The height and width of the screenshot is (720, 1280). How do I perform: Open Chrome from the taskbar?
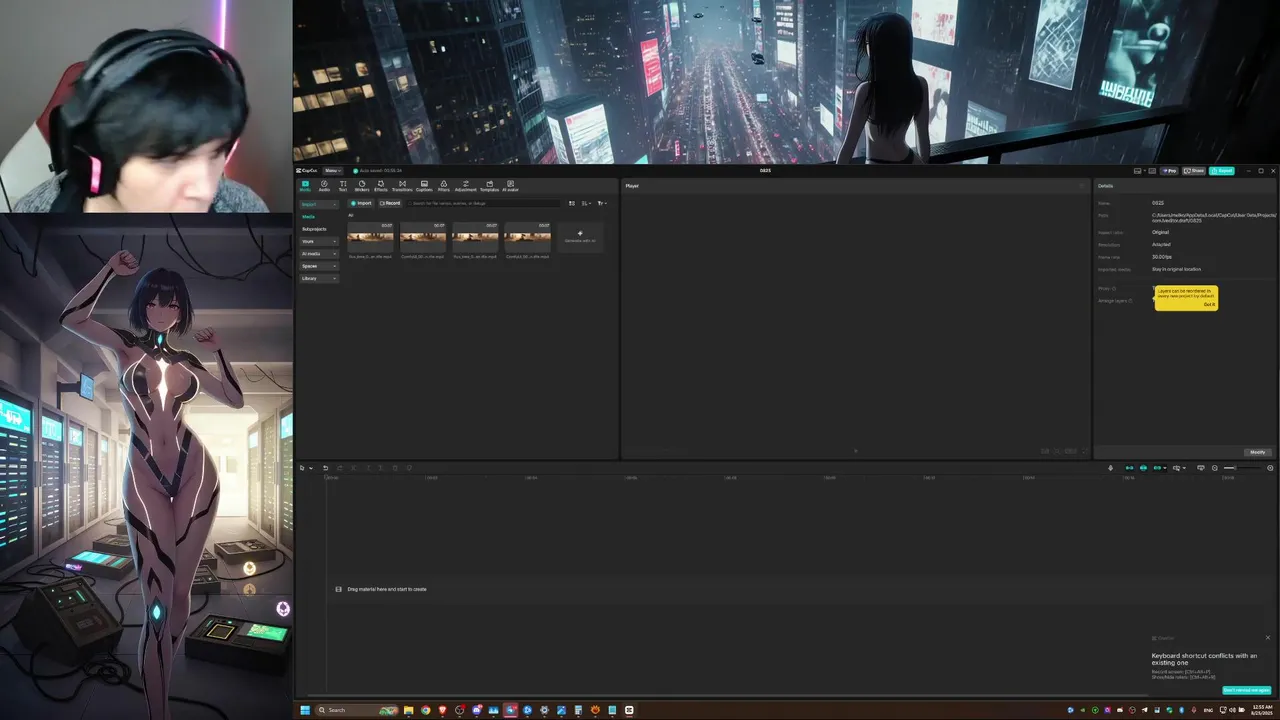coord(425,710)
